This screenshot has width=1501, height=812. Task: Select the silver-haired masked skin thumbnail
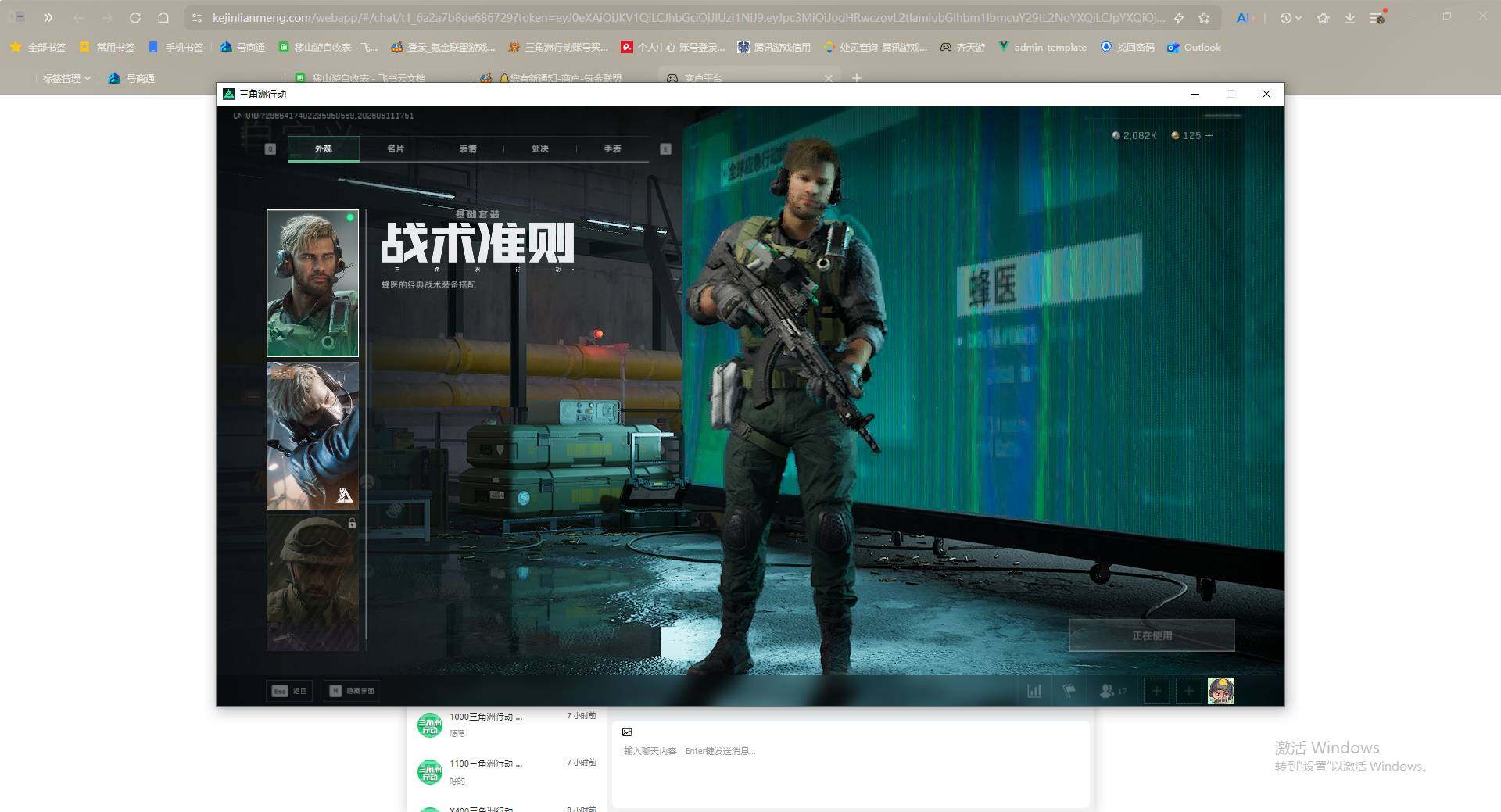pyautogui.click(x=313, y=435)
